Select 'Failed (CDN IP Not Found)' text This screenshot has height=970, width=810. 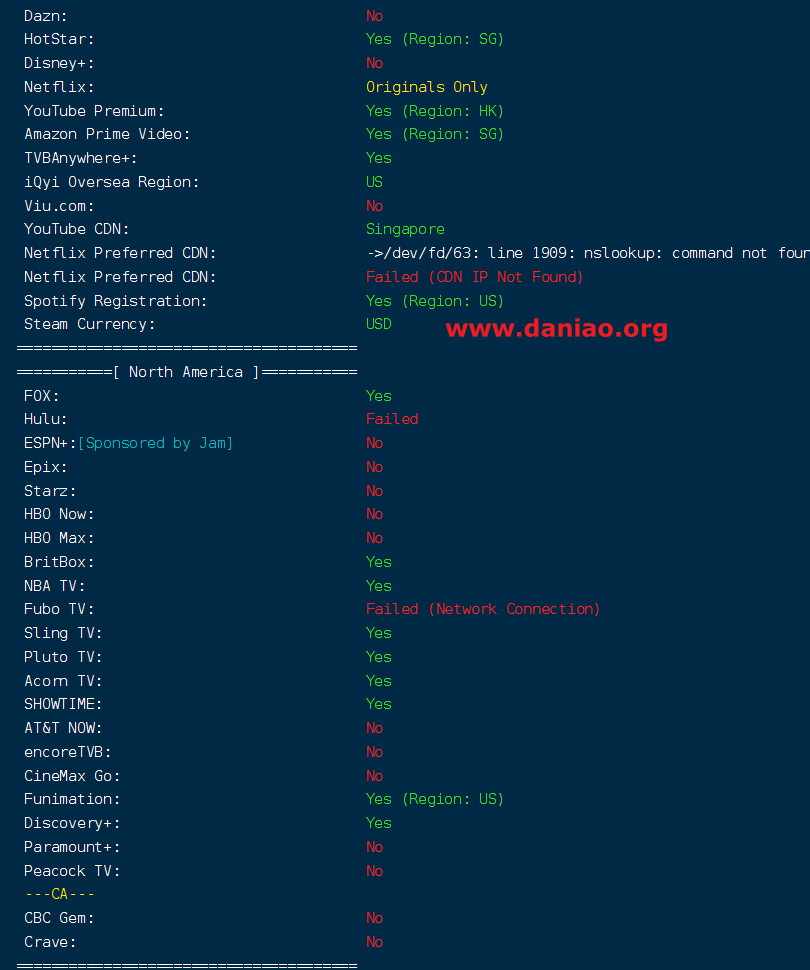474,277
